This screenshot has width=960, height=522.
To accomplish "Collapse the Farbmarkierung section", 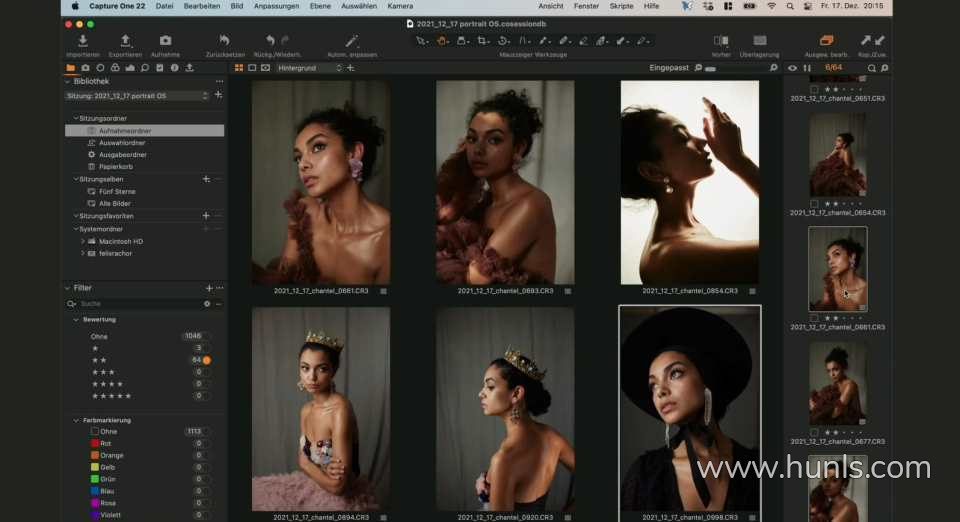I will 76,420.
